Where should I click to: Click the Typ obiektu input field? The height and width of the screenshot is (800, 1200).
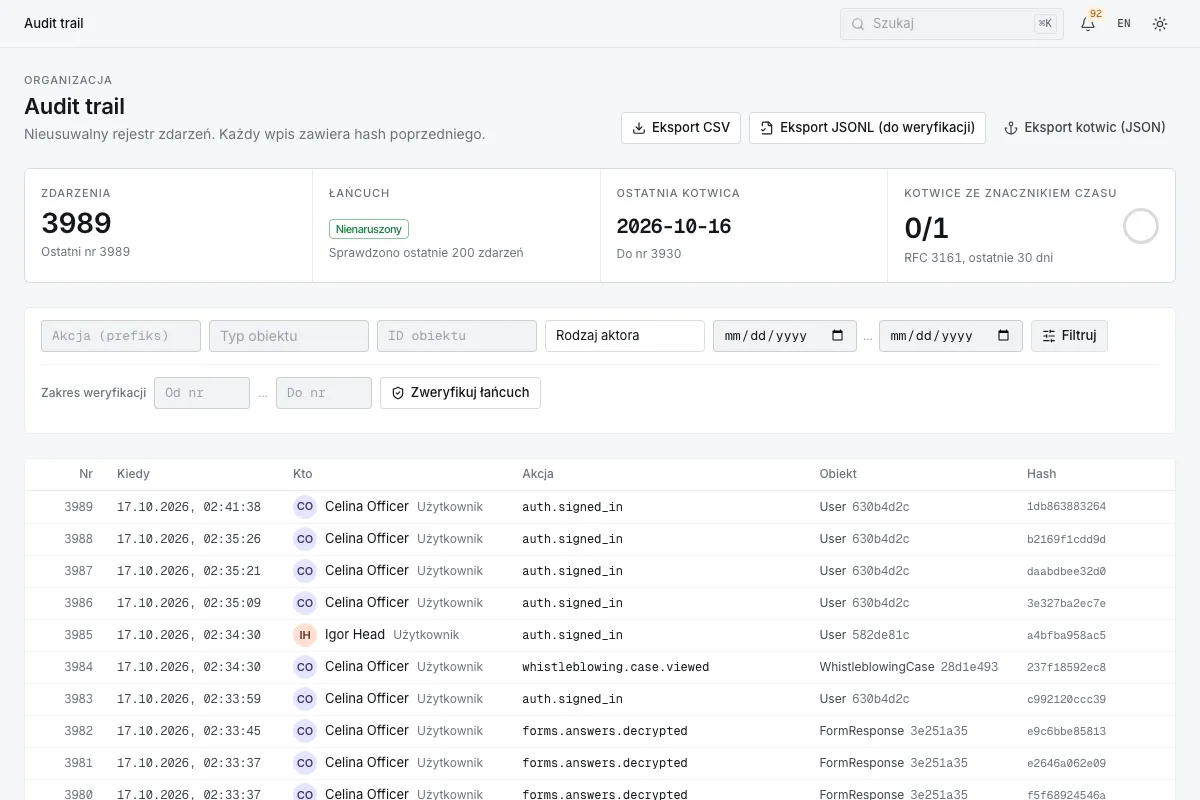click(289, 336)
